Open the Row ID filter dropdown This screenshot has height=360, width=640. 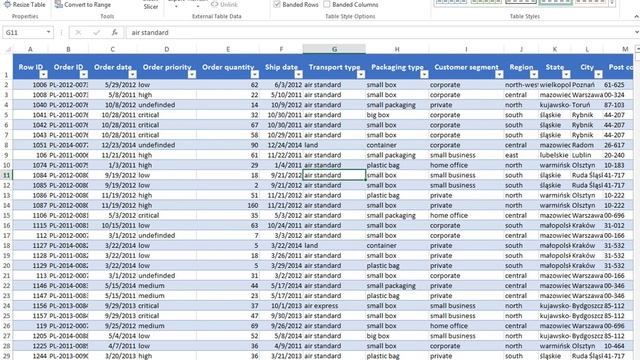tap(43, 74)
